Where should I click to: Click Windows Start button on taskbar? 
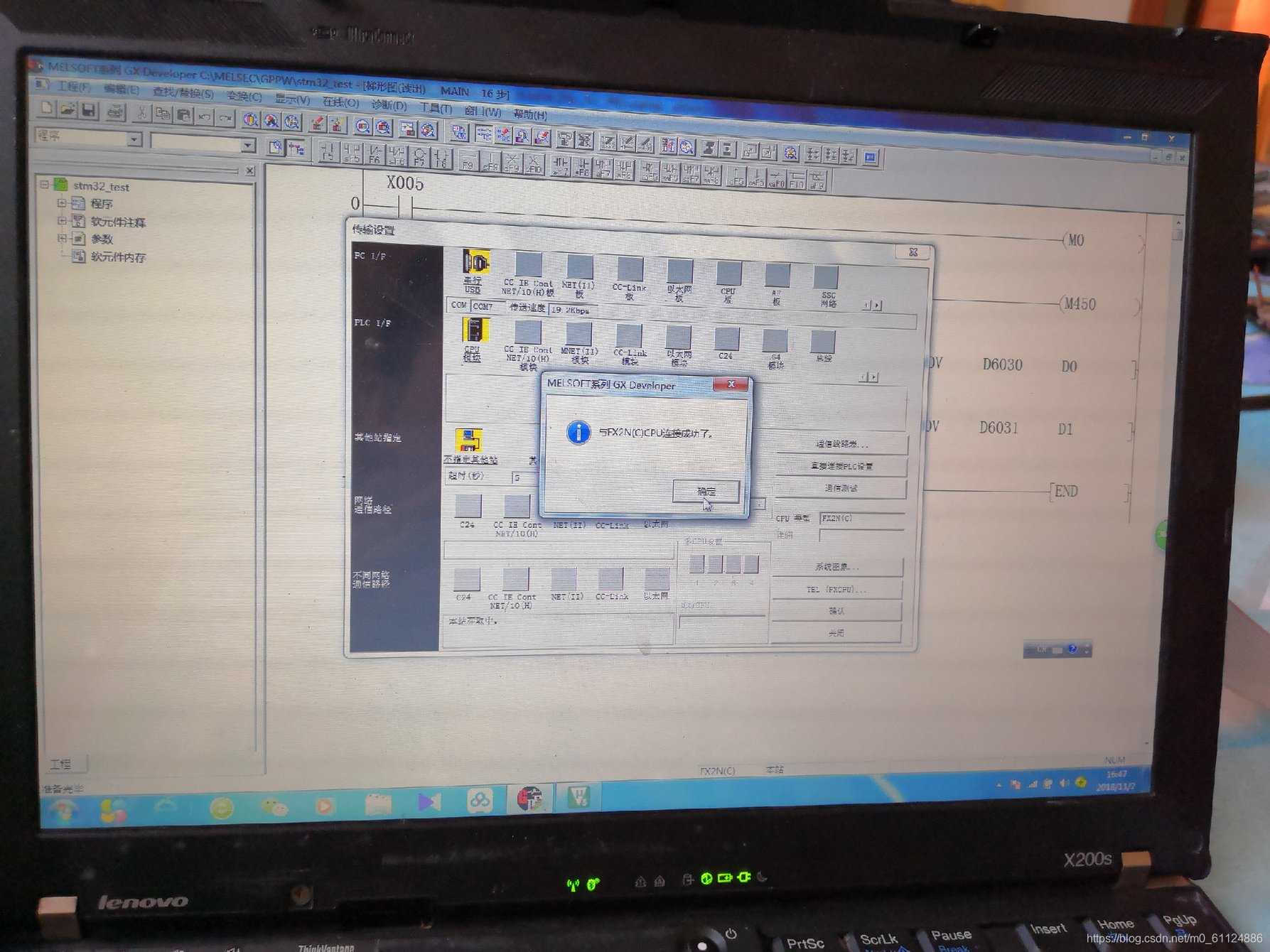click(x=64, y=810)
